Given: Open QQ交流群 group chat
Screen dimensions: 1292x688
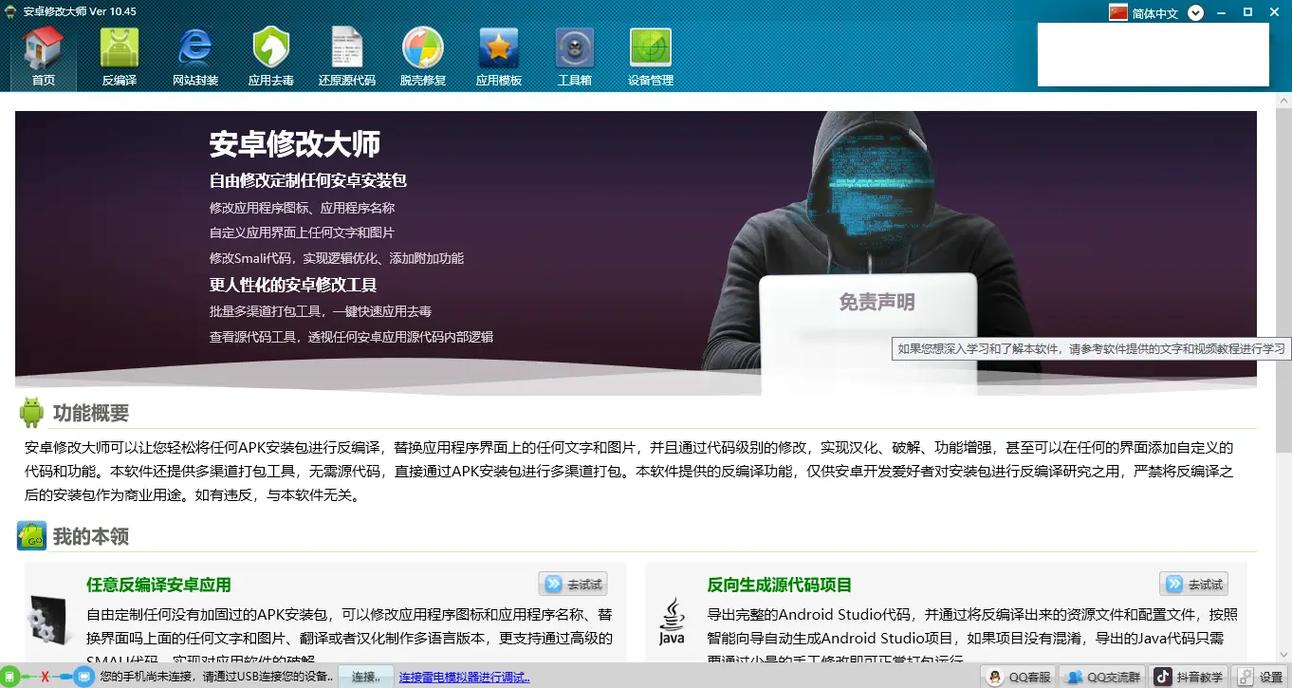Looking at the screenshot, I should pyautogui.click(x=1103, y=677).
